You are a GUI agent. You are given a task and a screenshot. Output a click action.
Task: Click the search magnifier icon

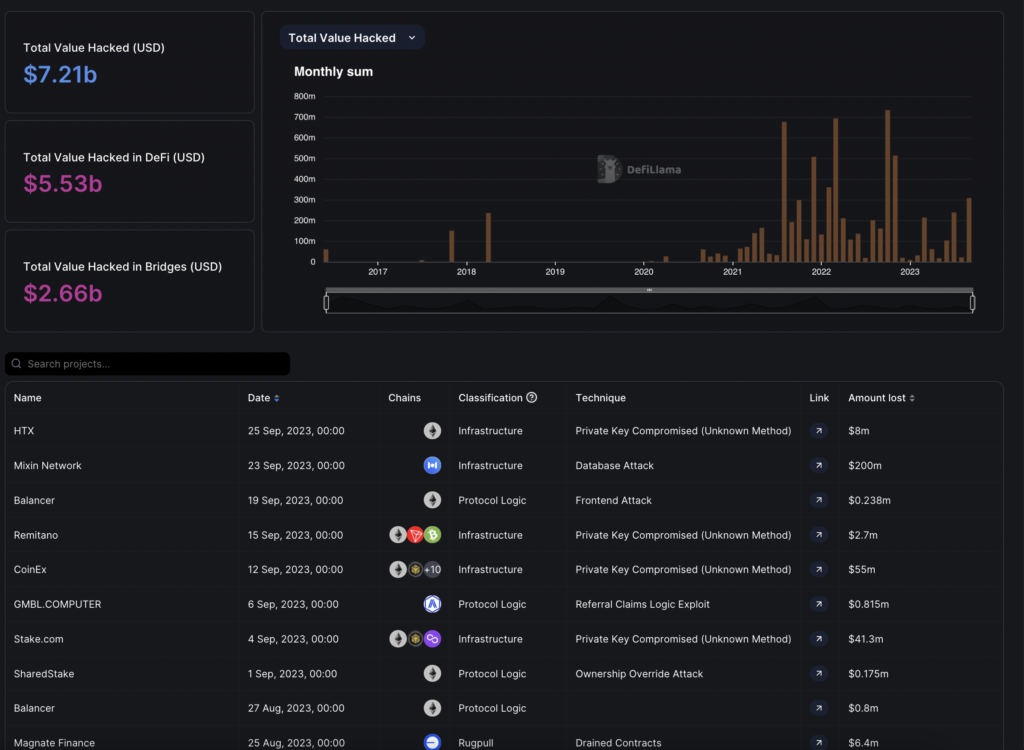click(x=16, y=364)
